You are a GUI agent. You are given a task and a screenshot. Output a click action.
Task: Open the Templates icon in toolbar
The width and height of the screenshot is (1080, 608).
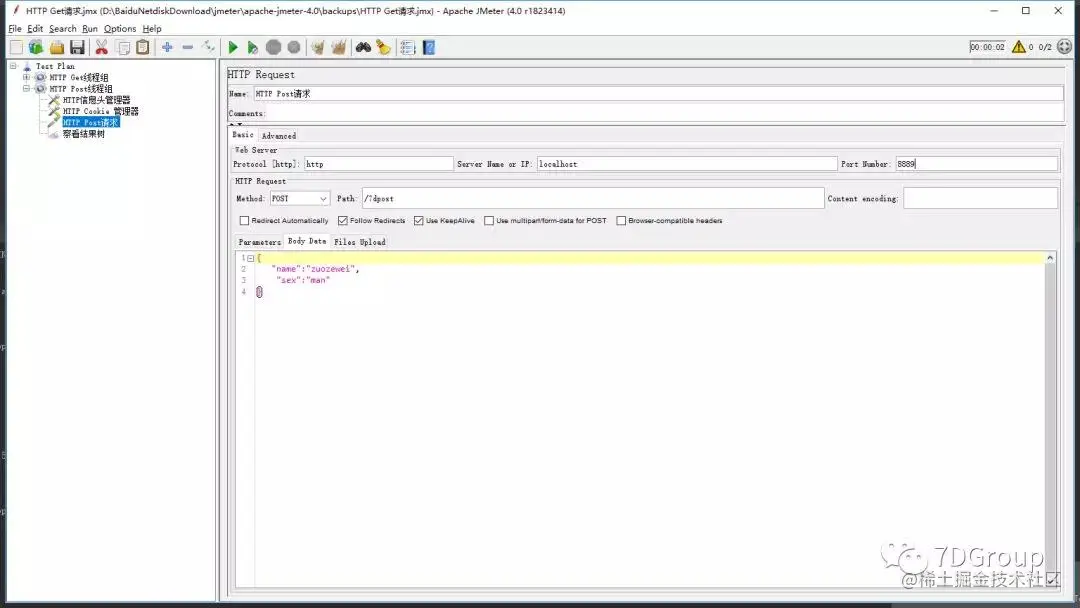36,48
